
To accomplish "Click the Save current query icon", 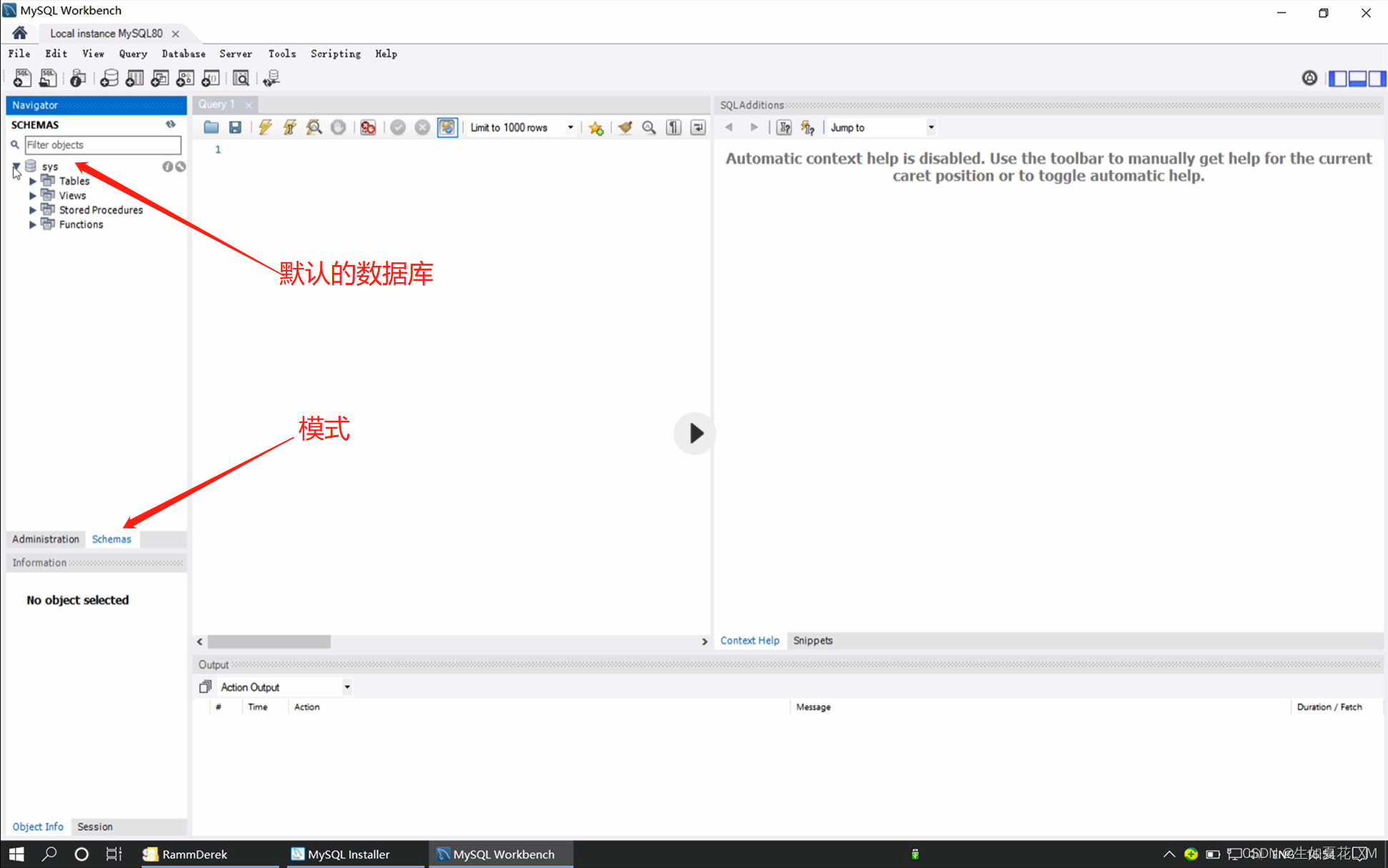I will pos(235,127).
